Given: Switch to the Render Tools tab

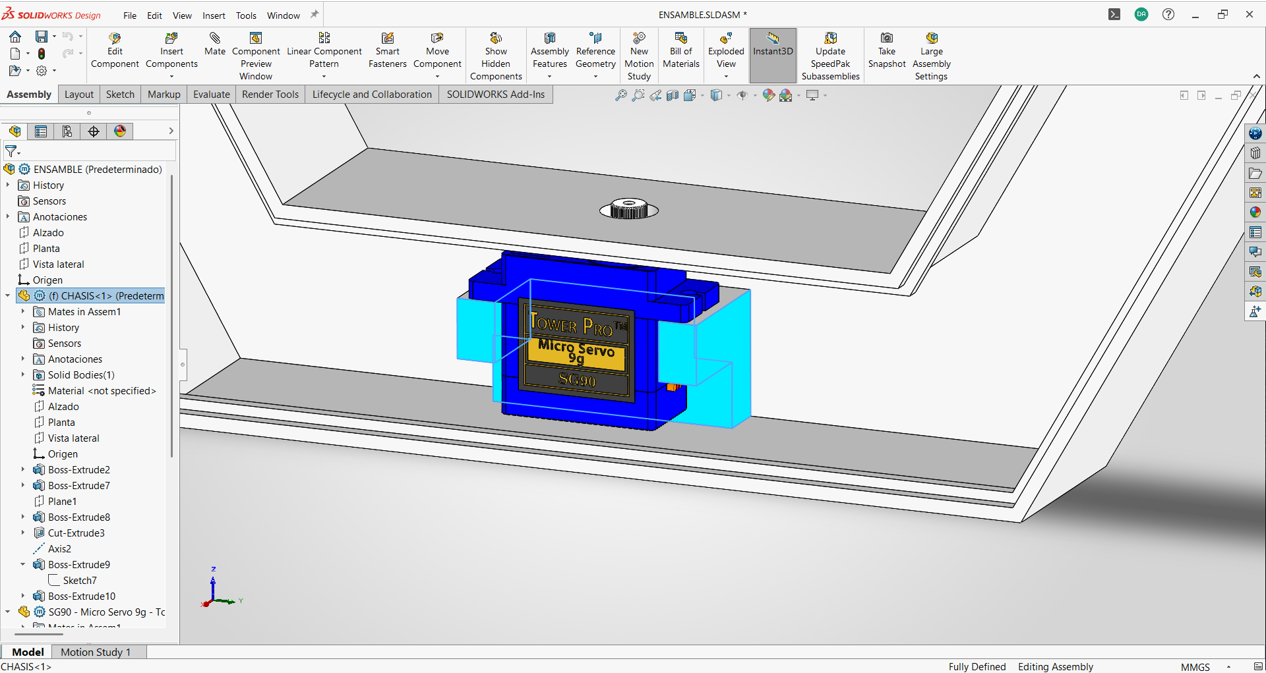Looking at the screenshot, I should (x=270, y=94).
